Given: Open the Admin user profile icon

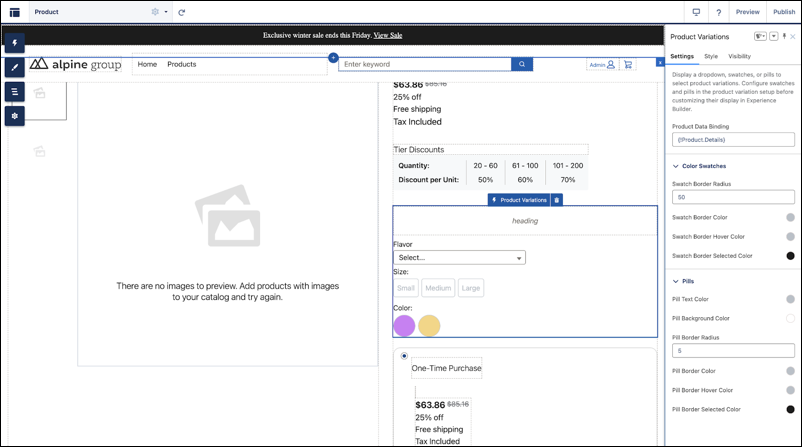Looking at the screenshot, I should (x=611, y=64).
